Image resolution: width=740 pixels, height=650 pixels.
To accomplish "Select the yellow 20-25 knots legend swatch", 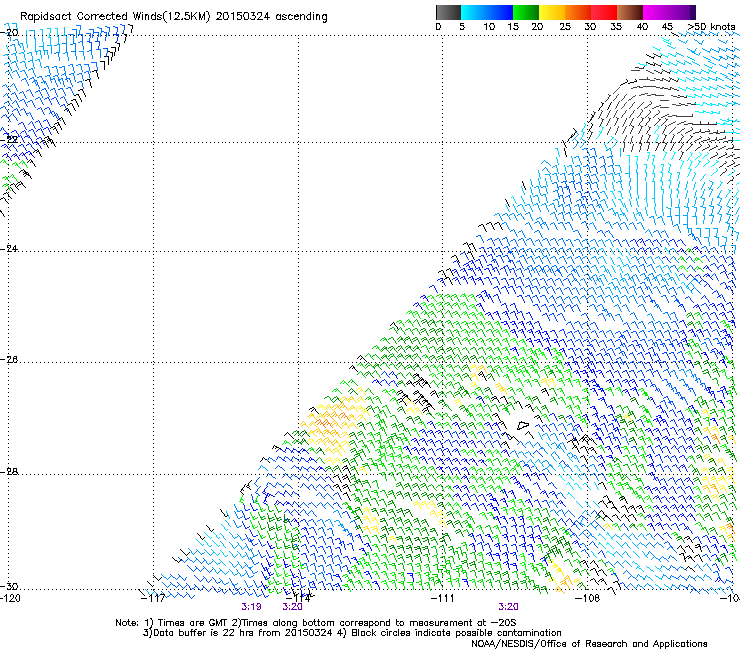I will [552, 12].
